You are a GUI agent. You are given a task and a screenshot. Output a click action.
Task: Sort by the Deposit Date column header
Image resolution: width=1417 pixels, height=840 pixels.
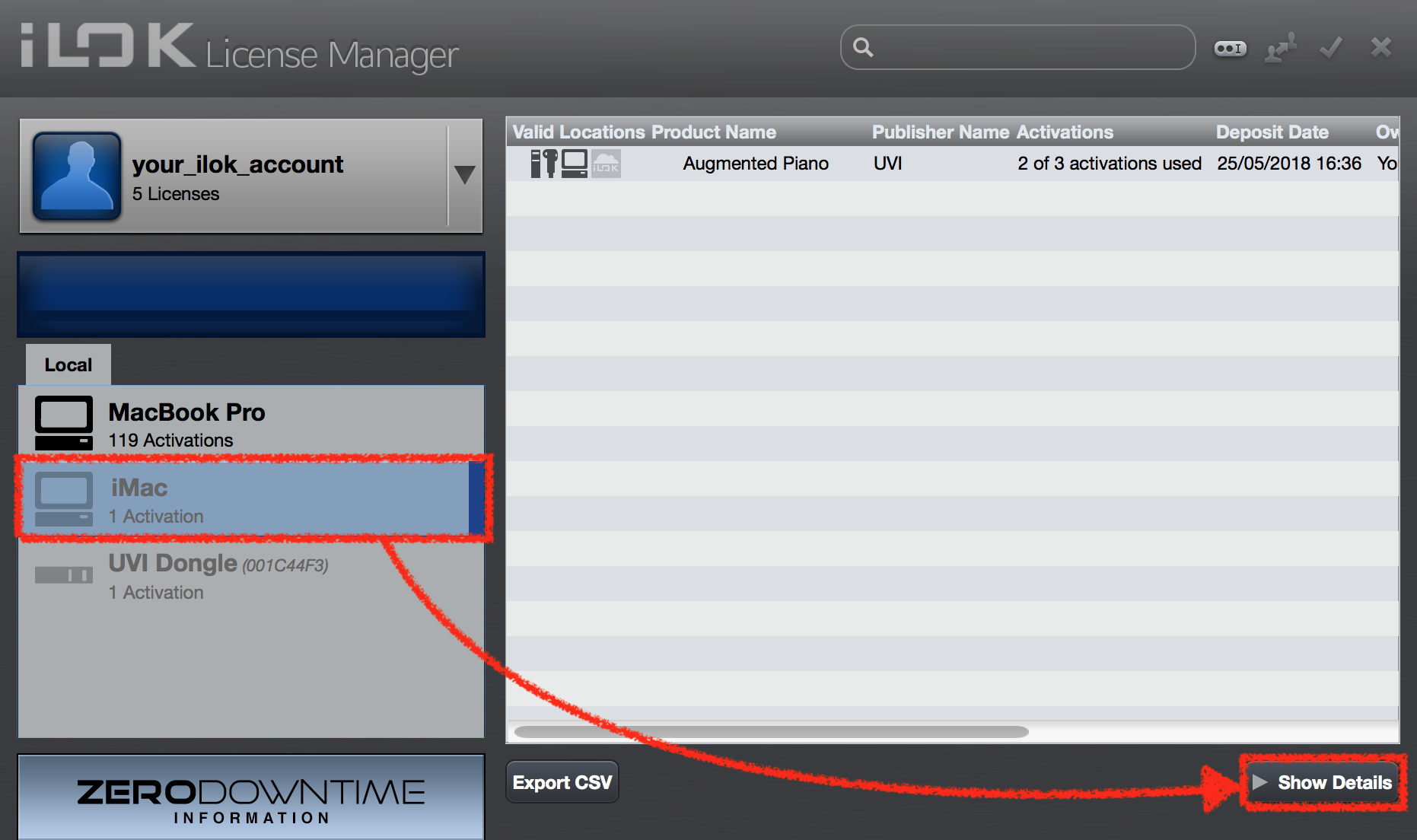[1272, 132]
